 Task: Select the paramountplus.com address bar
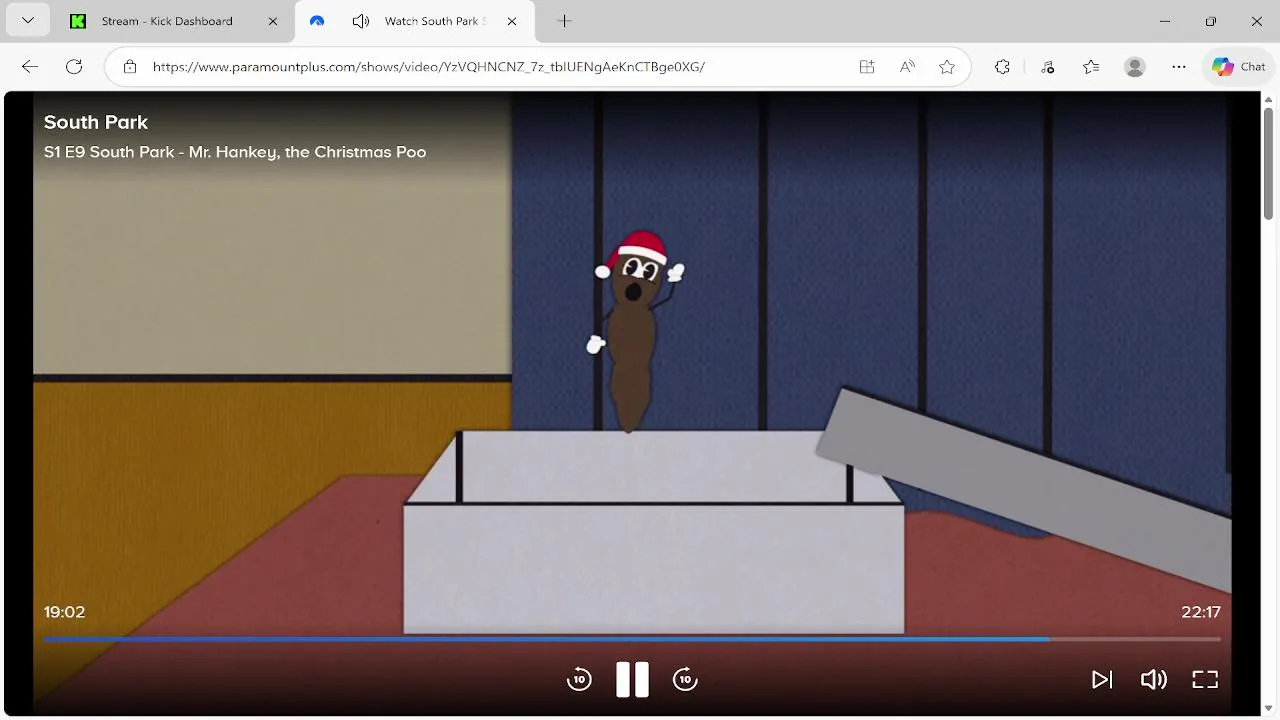[x=428, y=67]
